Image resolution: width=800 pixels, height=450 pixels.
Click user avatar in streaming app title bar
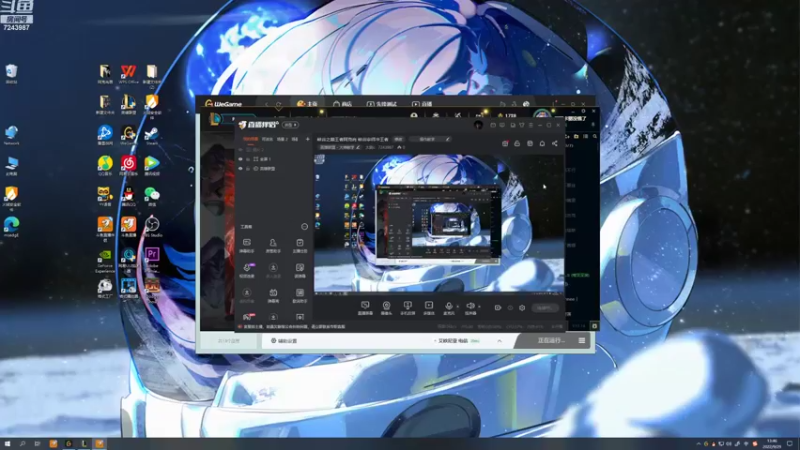pyautogui.click(x=478, y=124)
